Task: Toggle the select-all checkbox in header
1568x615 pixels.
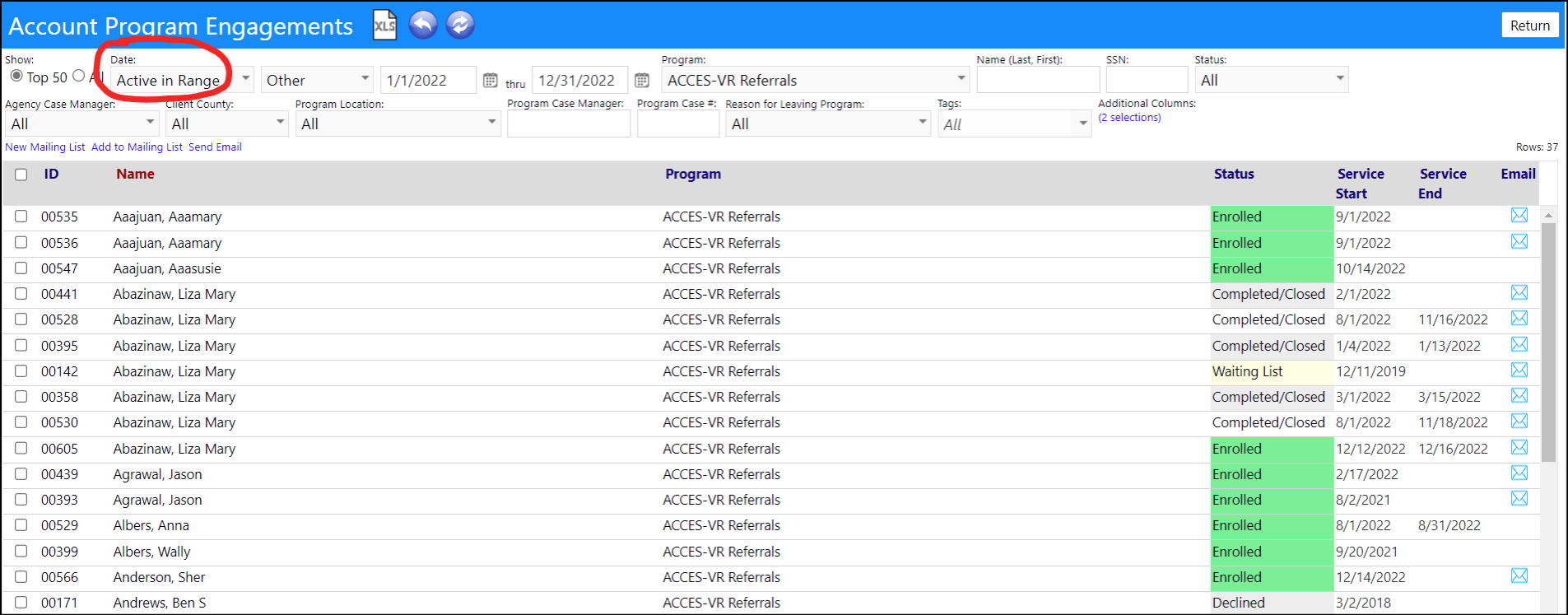Action: pos(21,175)
